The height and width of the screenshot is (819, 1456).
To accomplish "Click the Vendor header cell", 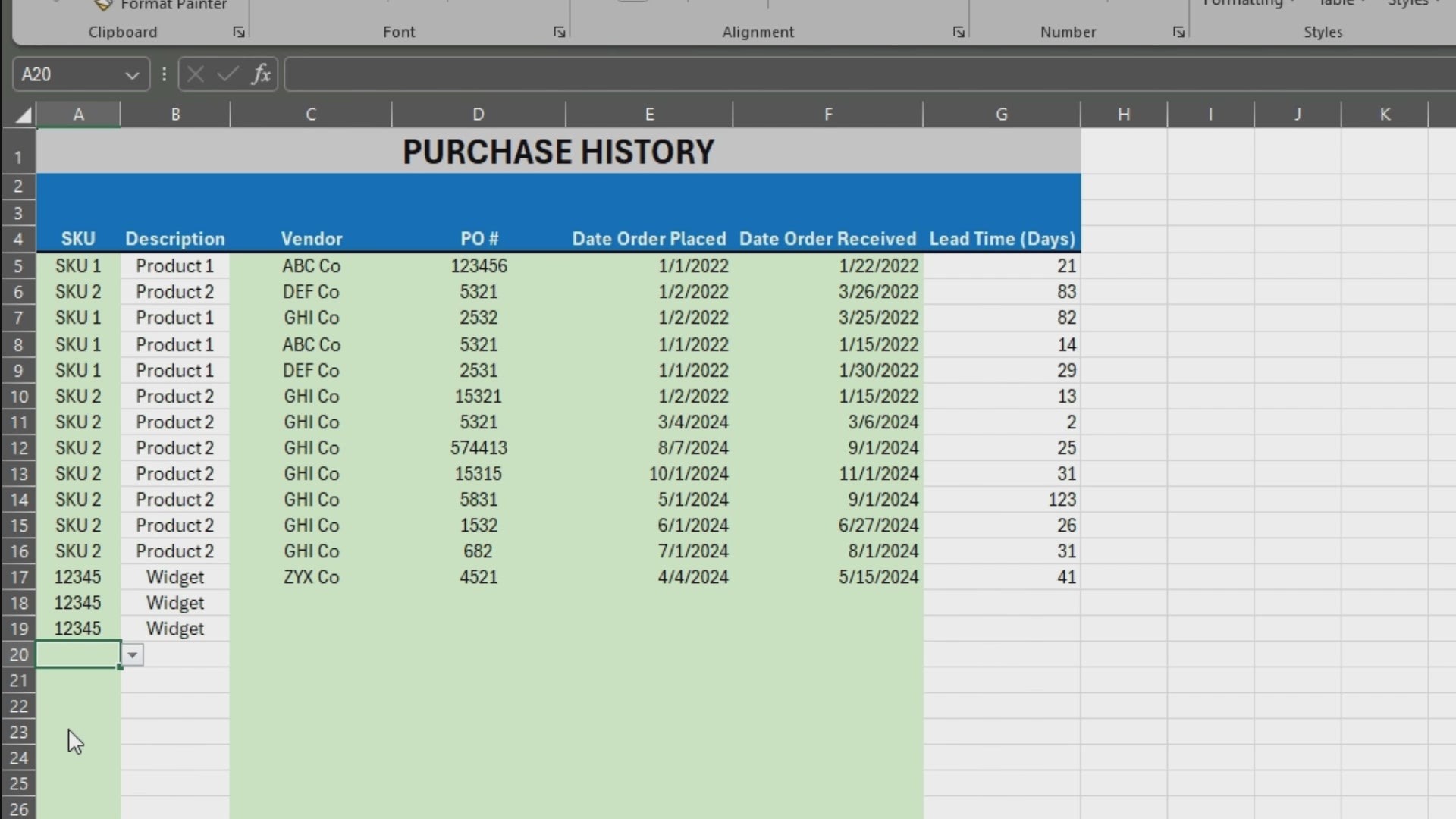I will tap(311, 239).
